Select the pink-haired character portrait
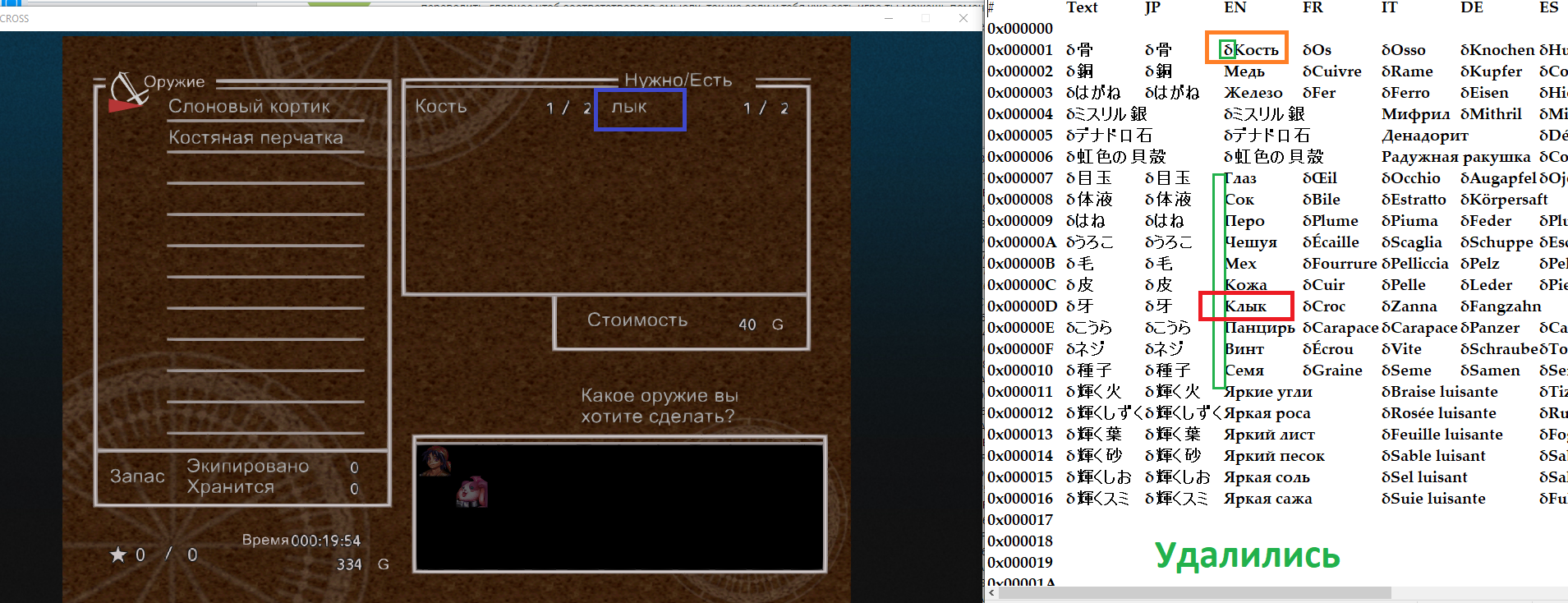 [x=472, y=492]
